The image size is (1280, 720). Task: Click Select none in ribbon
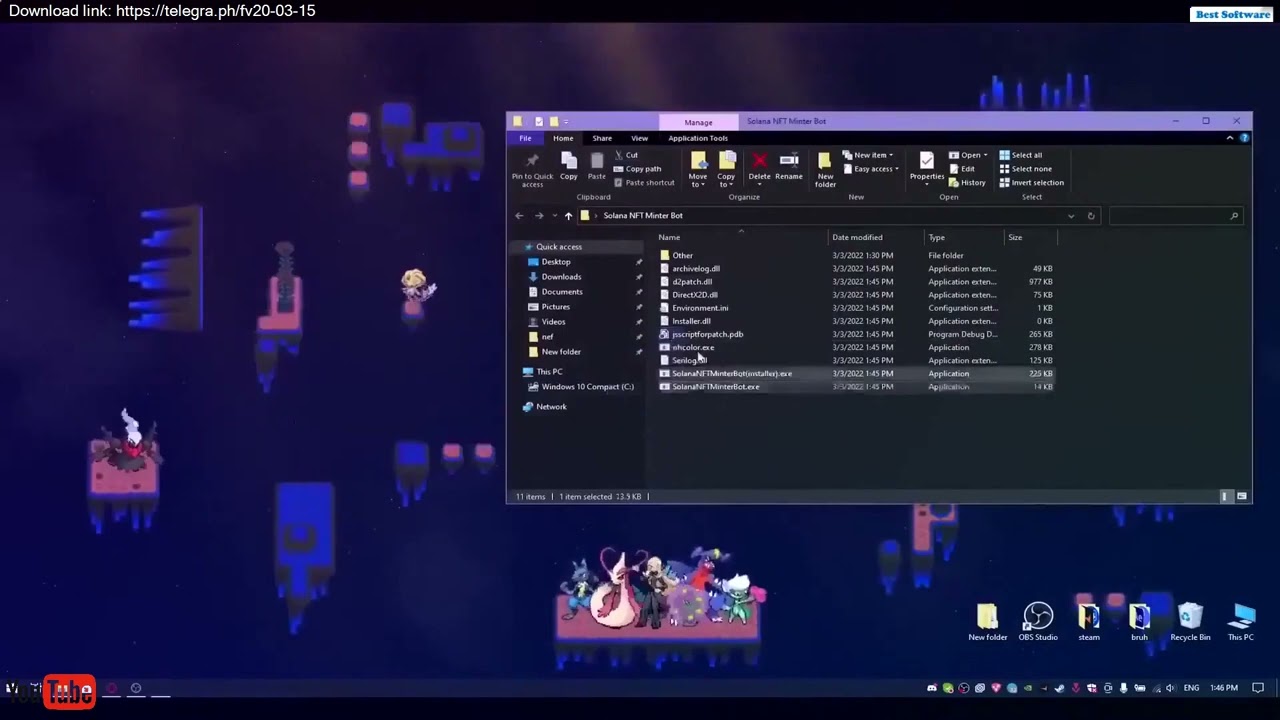coord(1025,169)
